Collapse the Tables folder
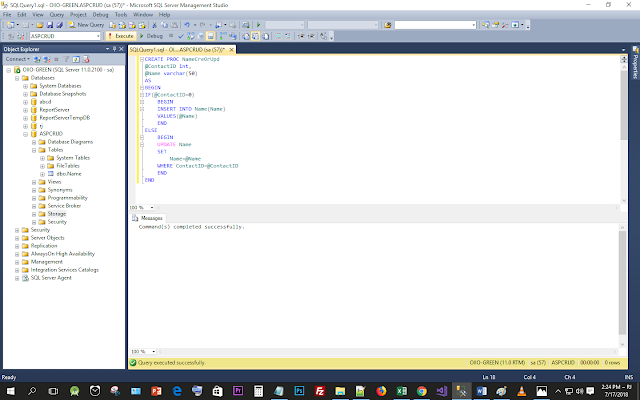Image resolution: width=640 pixels, height=400 pixels. pos(34,150)
